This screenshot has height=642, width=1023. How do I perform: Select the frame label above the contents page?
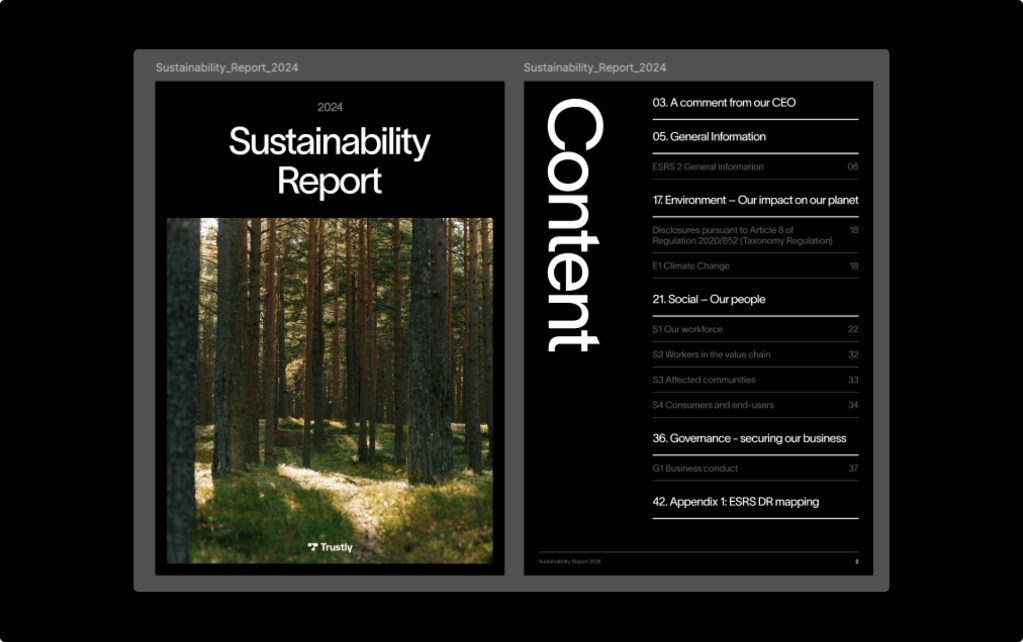[x=595, y=67]
